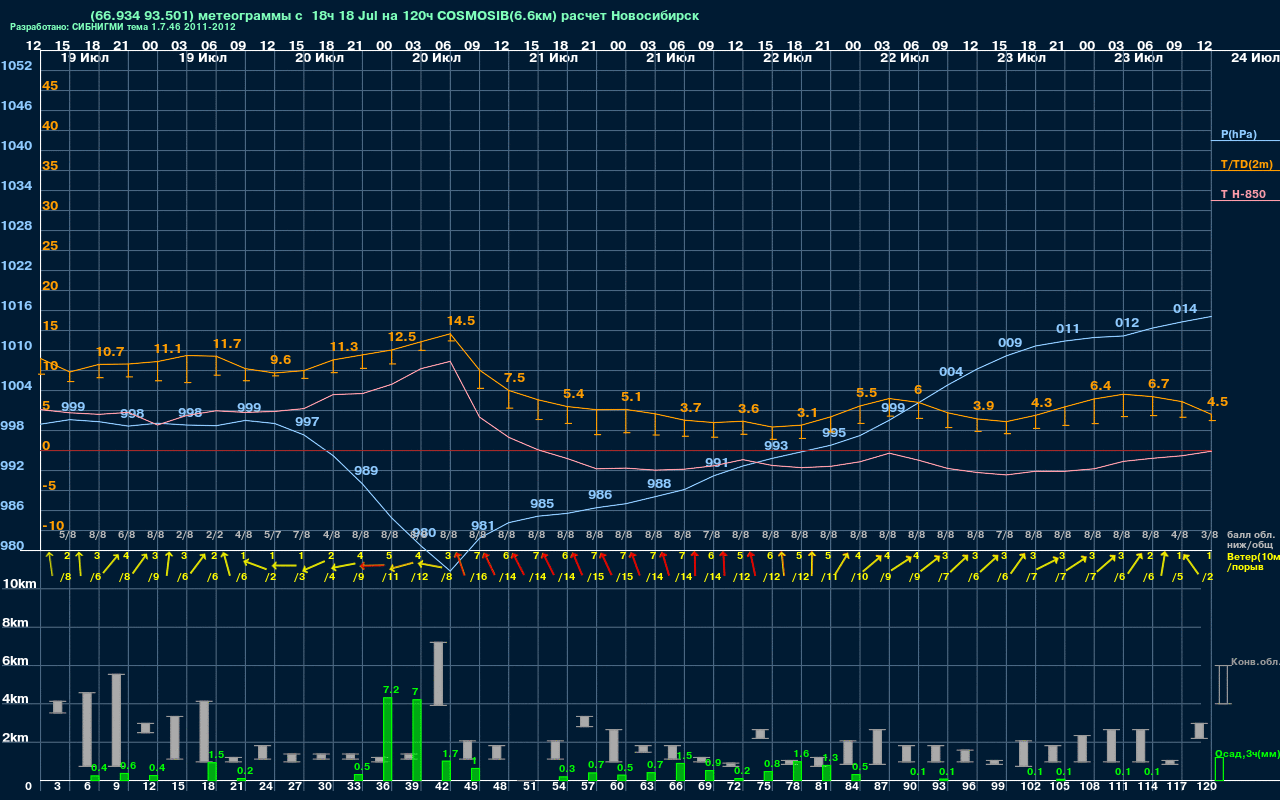This screenshot has width=1280, height=800.
Task: Click forecast hour 51 on bottom axis
Action: (529, 786)
